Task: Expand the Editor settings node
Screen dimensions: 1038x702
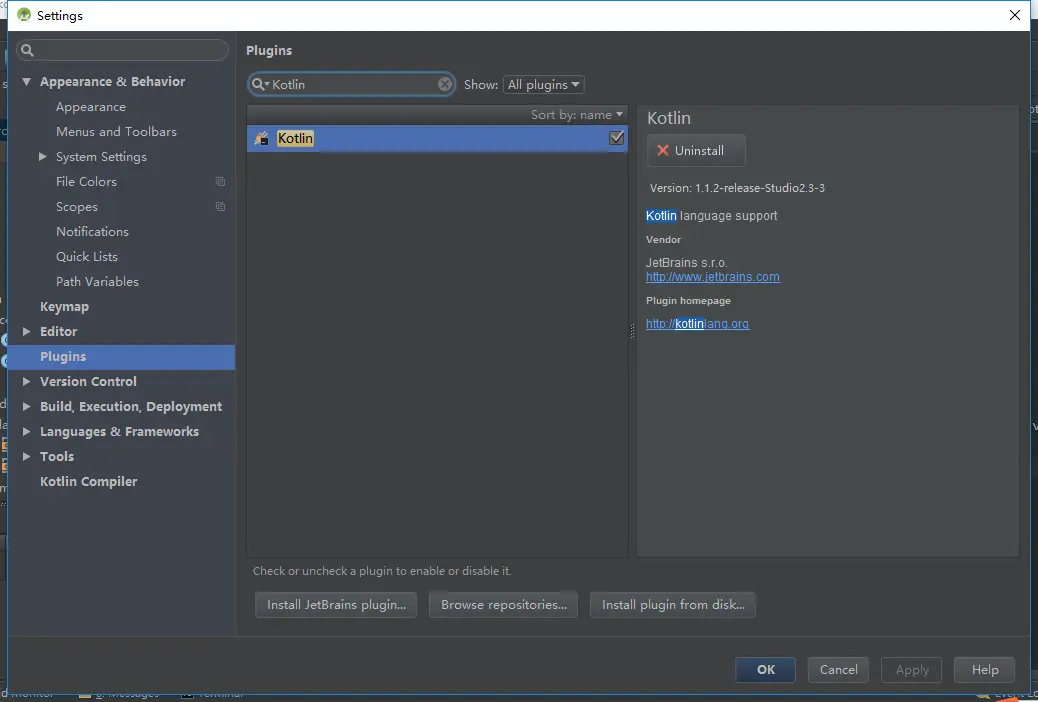Action: click(x=26, y=331)
